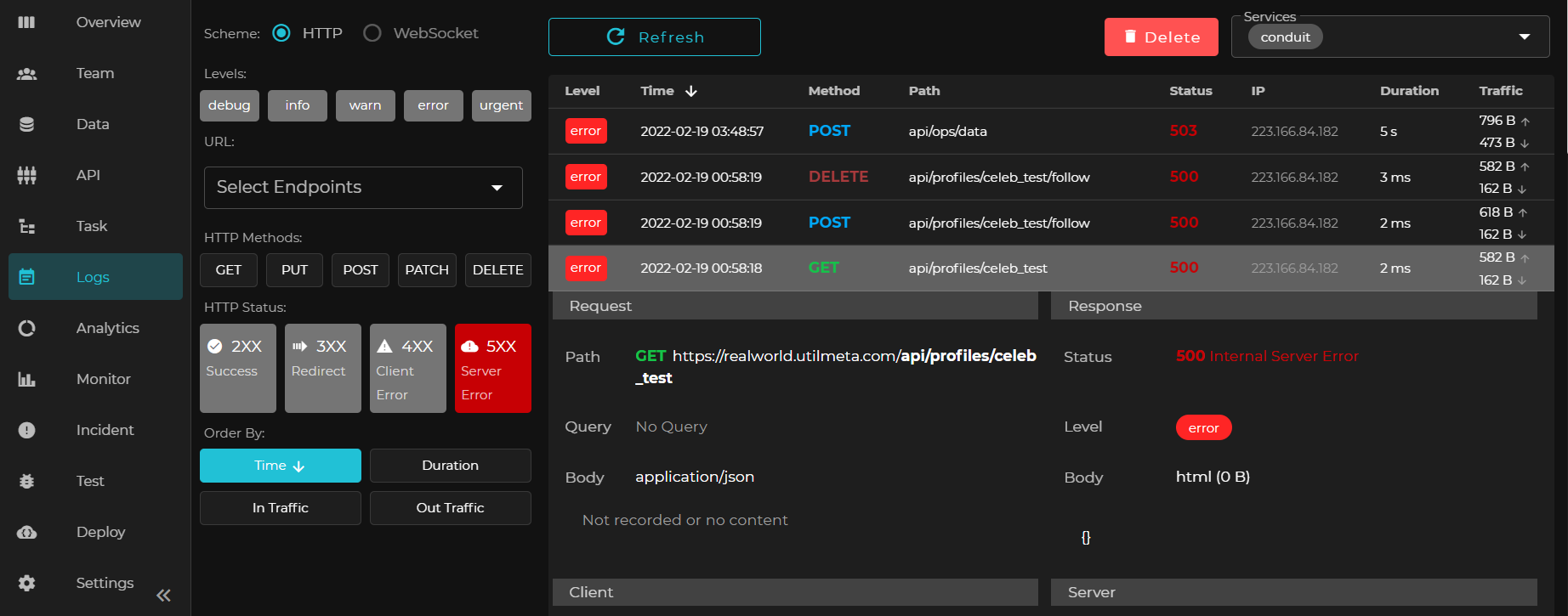This screenshot has width=1568, height=616.
Task: Open the Team menu item
Action: (95, 73)
